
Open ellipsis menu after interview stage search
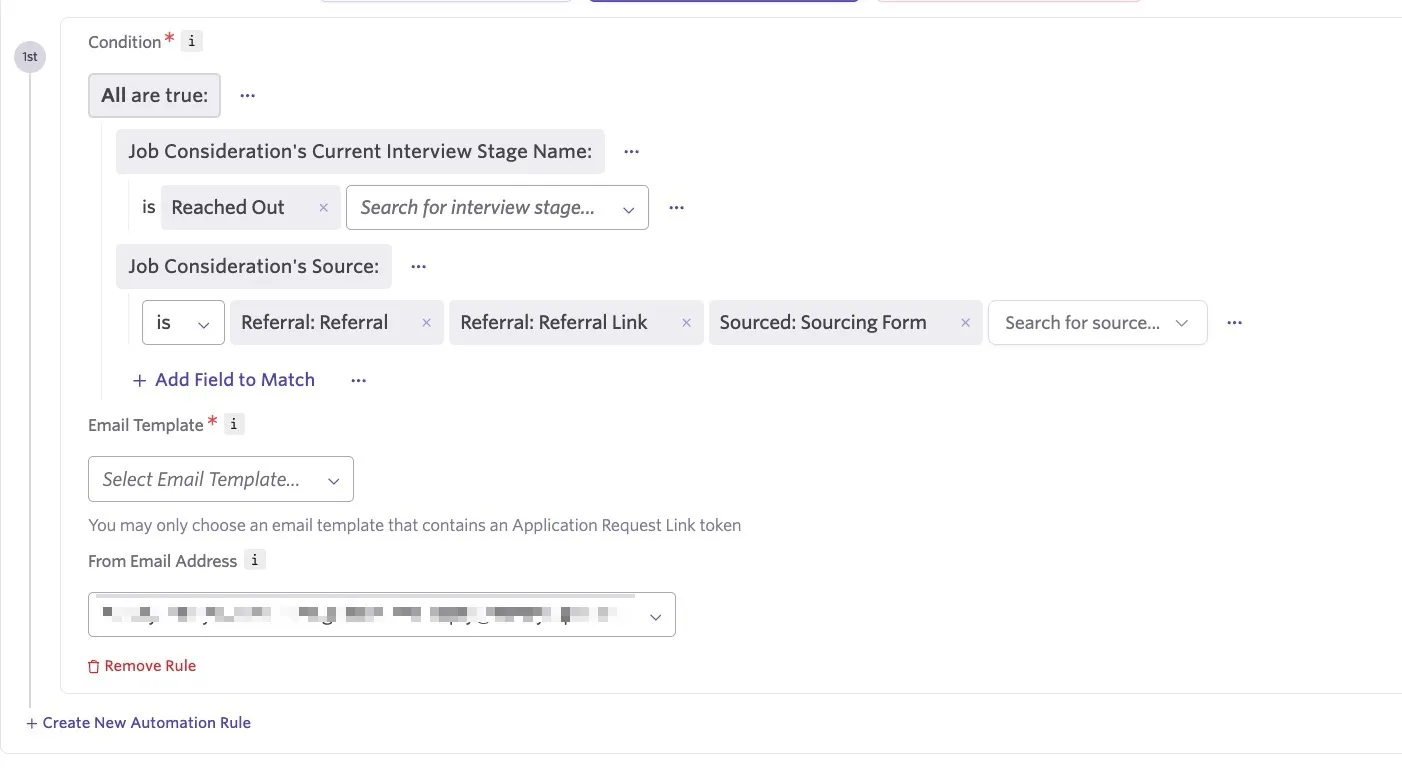coord(676,207)
